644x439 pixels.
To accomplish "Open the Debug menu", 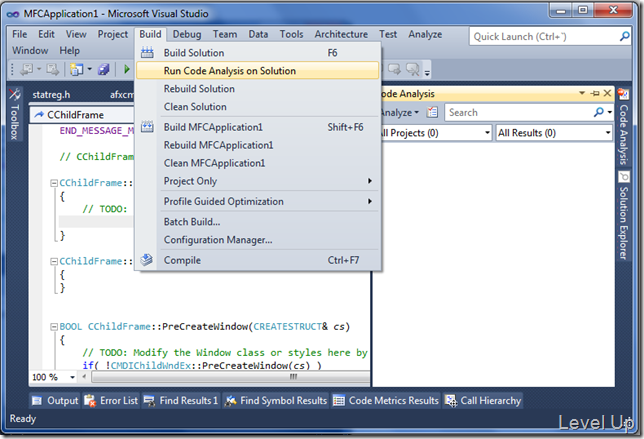I will pyautogui.click(x=187, y=34).
